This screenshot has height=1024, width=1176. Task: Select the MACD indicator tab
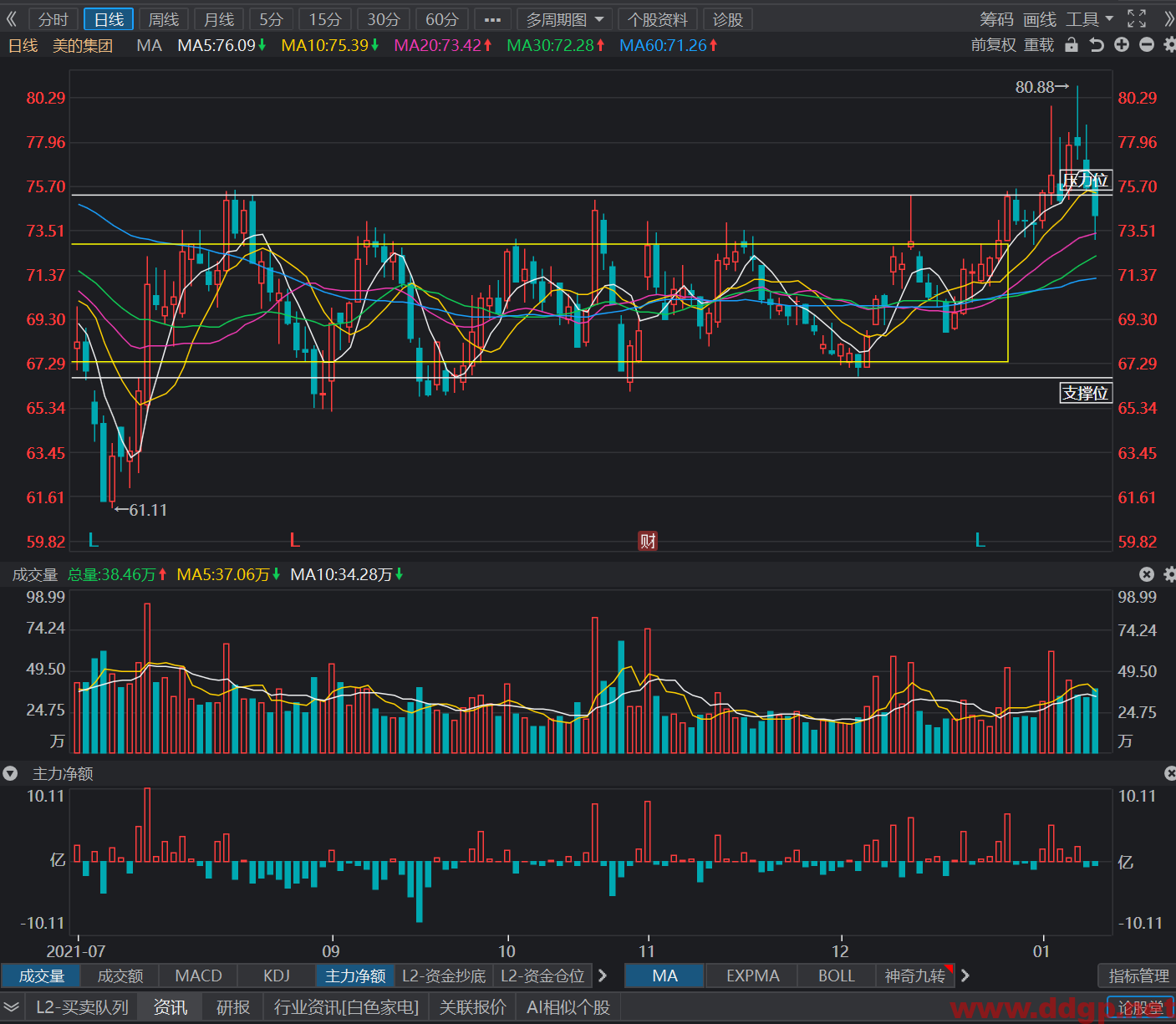[x=199, y=976]
